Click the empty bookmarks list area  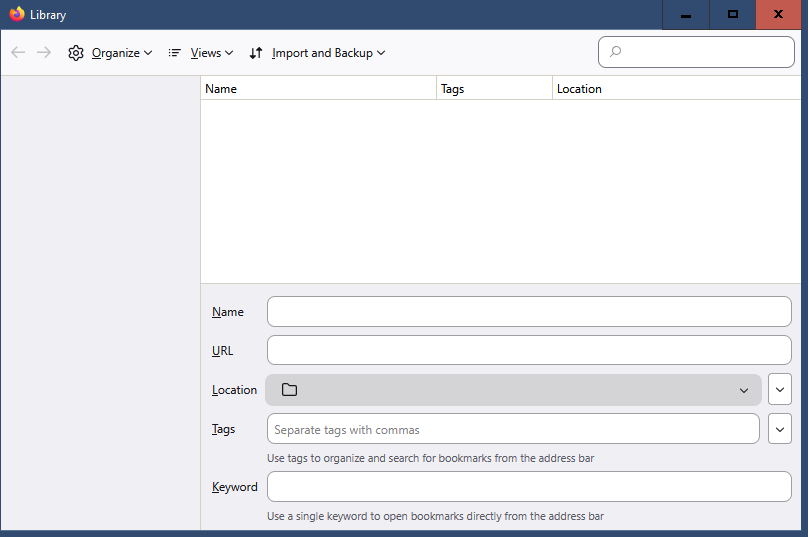(x=500, y=190)
